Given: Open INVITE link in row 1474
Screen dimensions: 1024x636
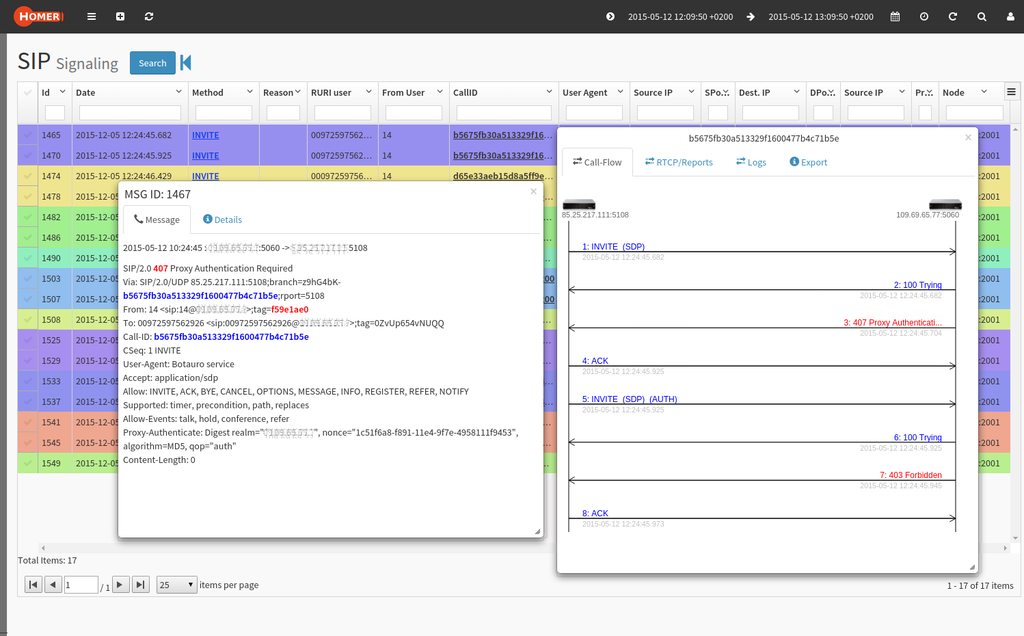Looking at the screenshot, I should [205, 176].
